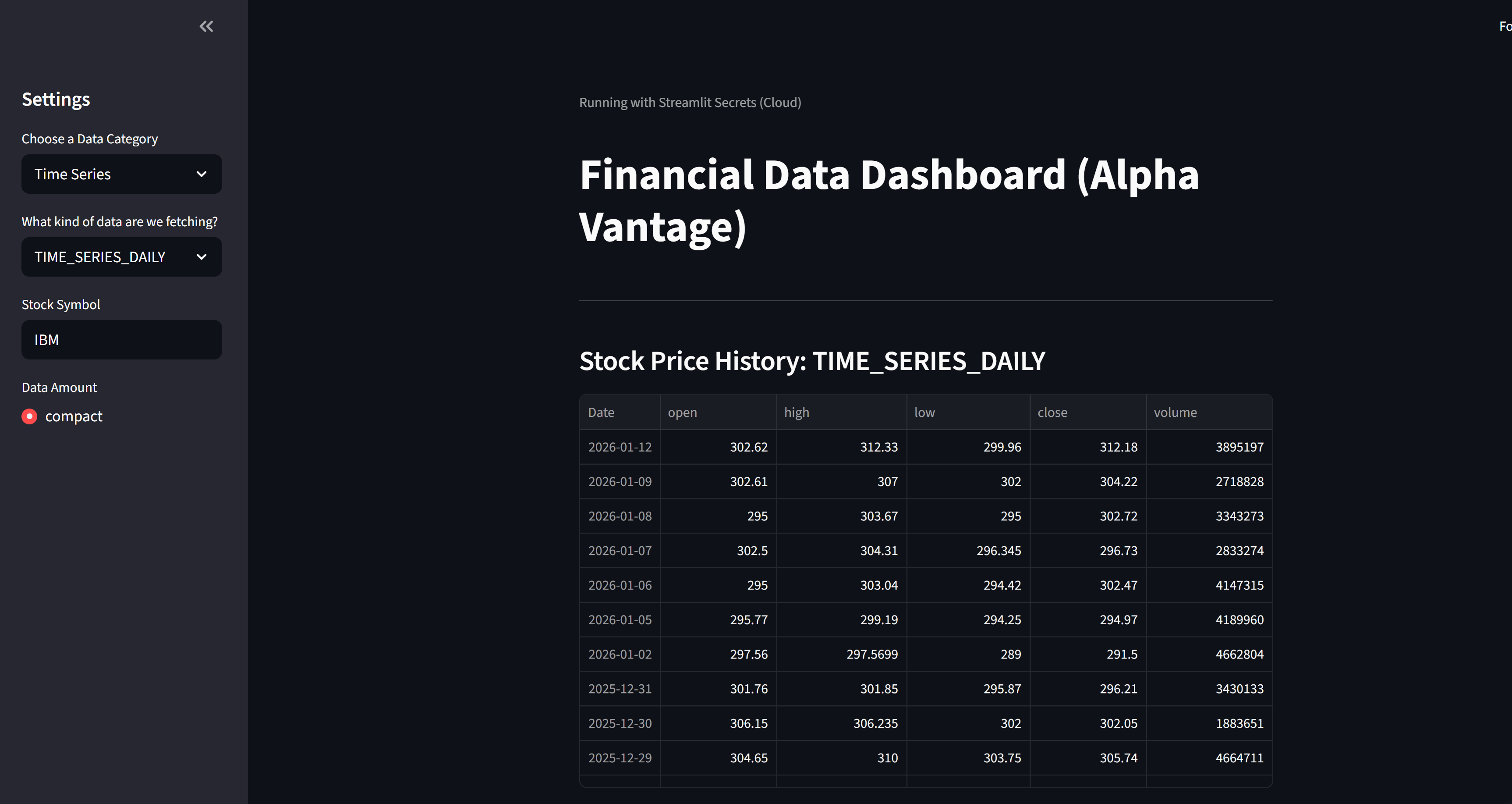Select the 2026-01-12 date cell
This screenshot has height=804, width=1512.
click(x=620, y=447)
